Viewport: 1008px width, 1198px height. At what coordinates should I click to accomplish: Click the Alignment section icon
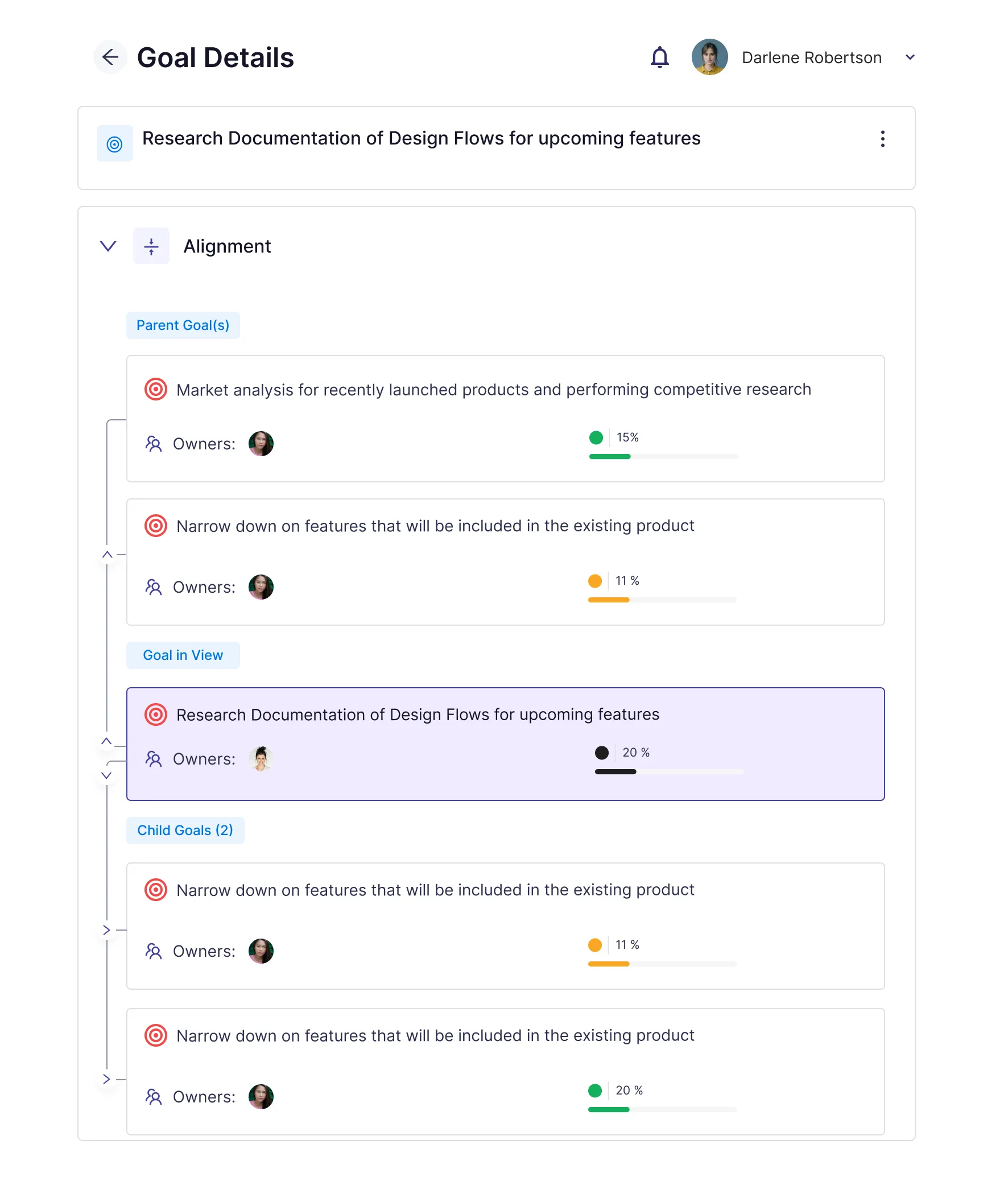click(x=151, y=246)
